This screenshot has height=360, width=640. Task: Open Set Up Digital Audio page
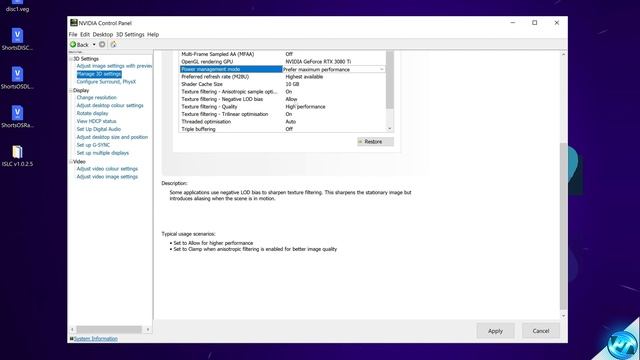click(x=99, y=129)
